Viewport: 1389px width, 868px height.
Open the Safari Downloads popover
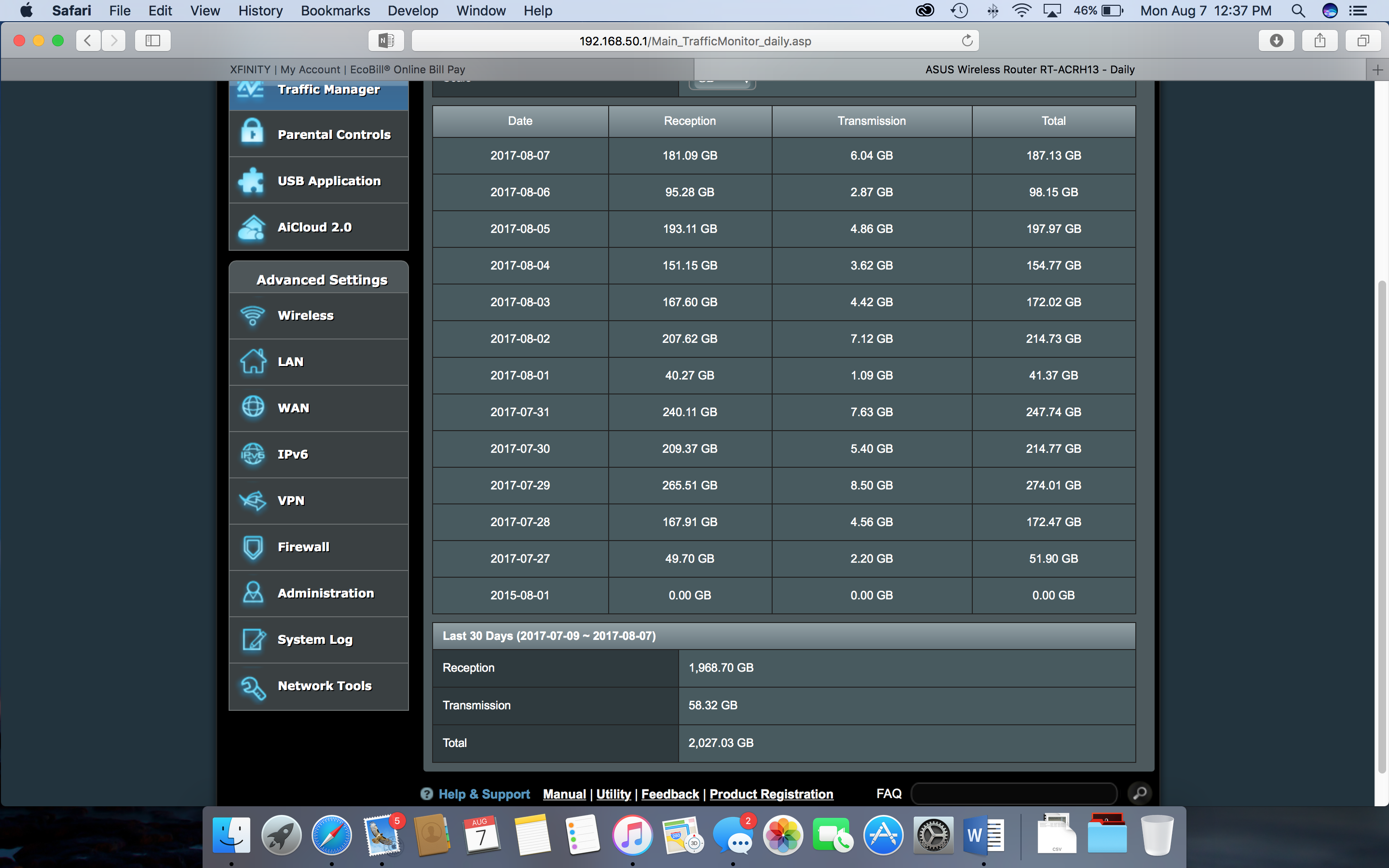click(1276, 41)
